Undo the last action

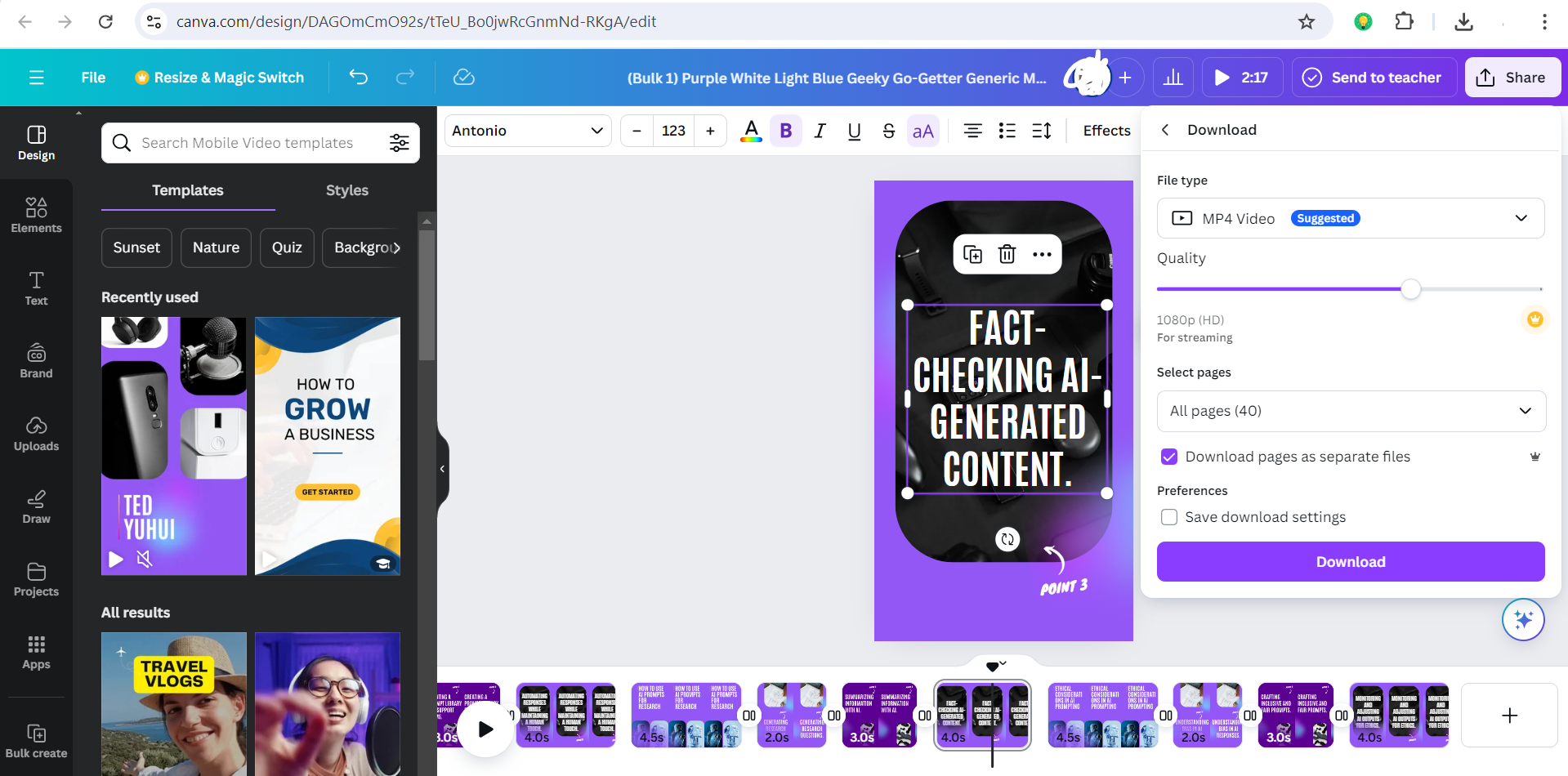click(x=359, y=78)
